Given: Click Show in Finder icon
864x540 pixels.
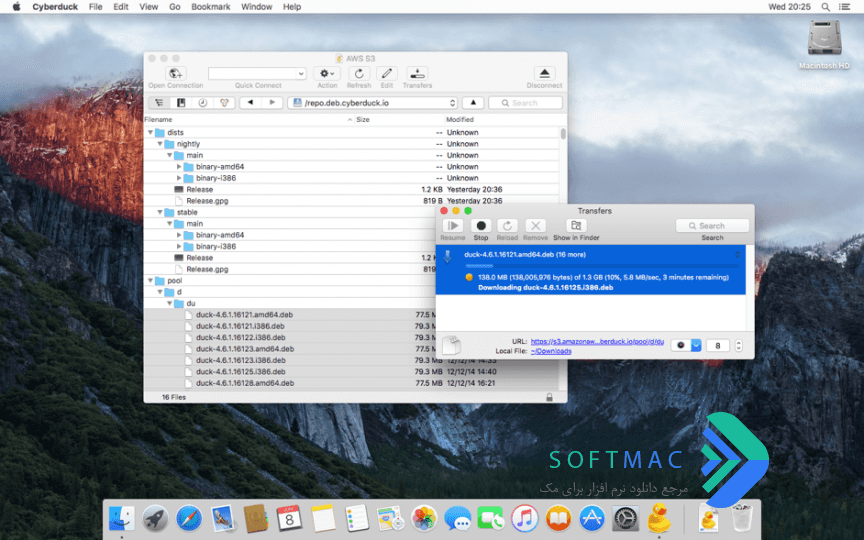Looking at the screenshot, I should [x=576, y=226].
